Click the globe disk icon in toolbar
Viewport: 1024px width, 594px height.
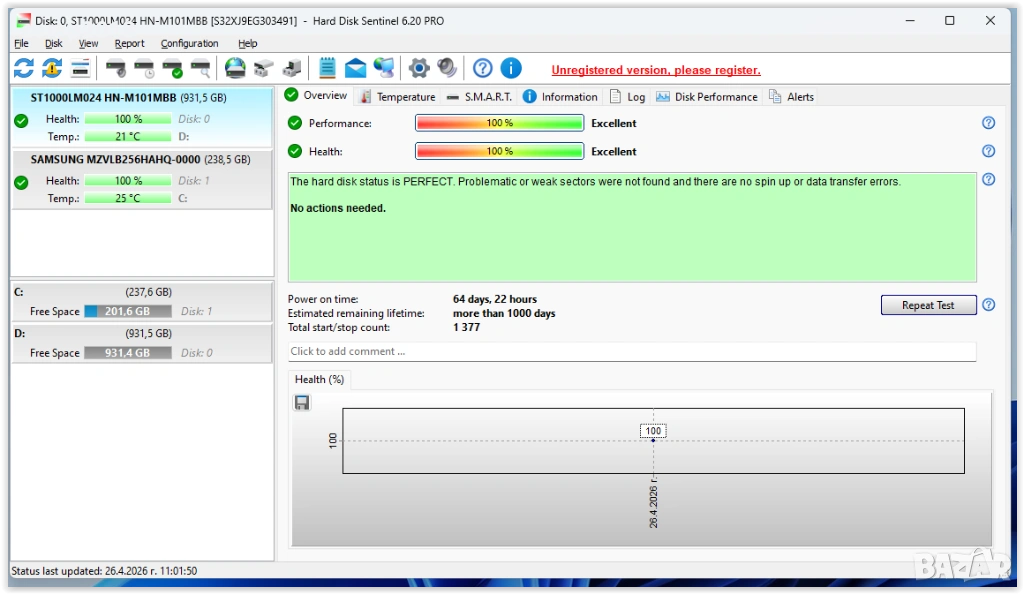point(235,68)
